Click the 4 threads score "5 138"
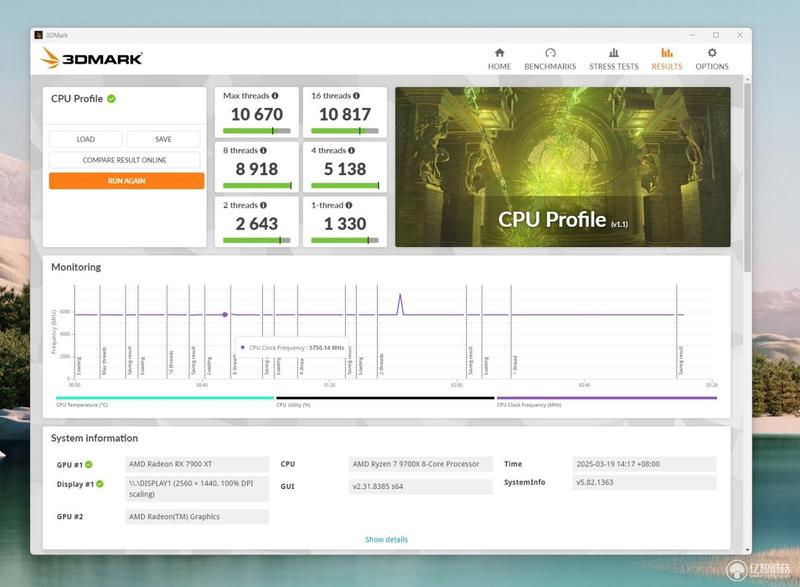 (345, 169)
